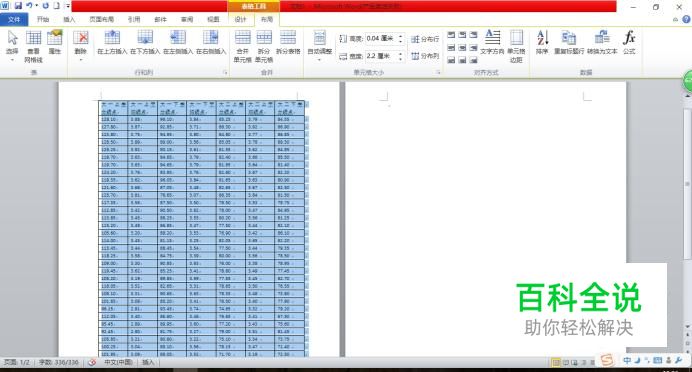
Task: Align cell text top right
Action: [473, 34]
